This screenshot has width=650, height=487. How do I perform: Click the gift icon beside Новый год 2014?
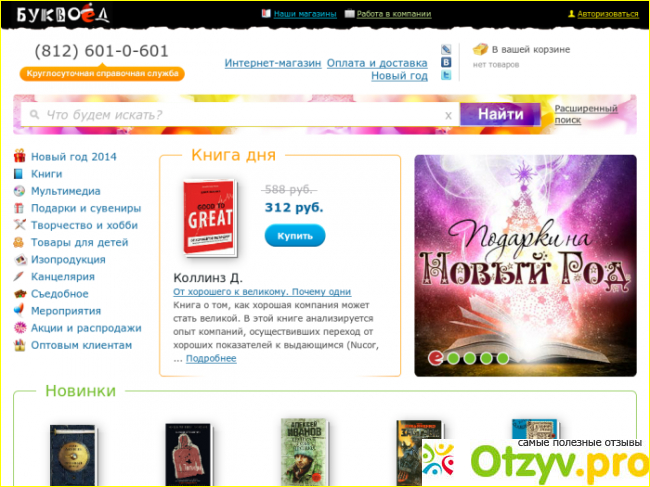click(x=19, y=156)
